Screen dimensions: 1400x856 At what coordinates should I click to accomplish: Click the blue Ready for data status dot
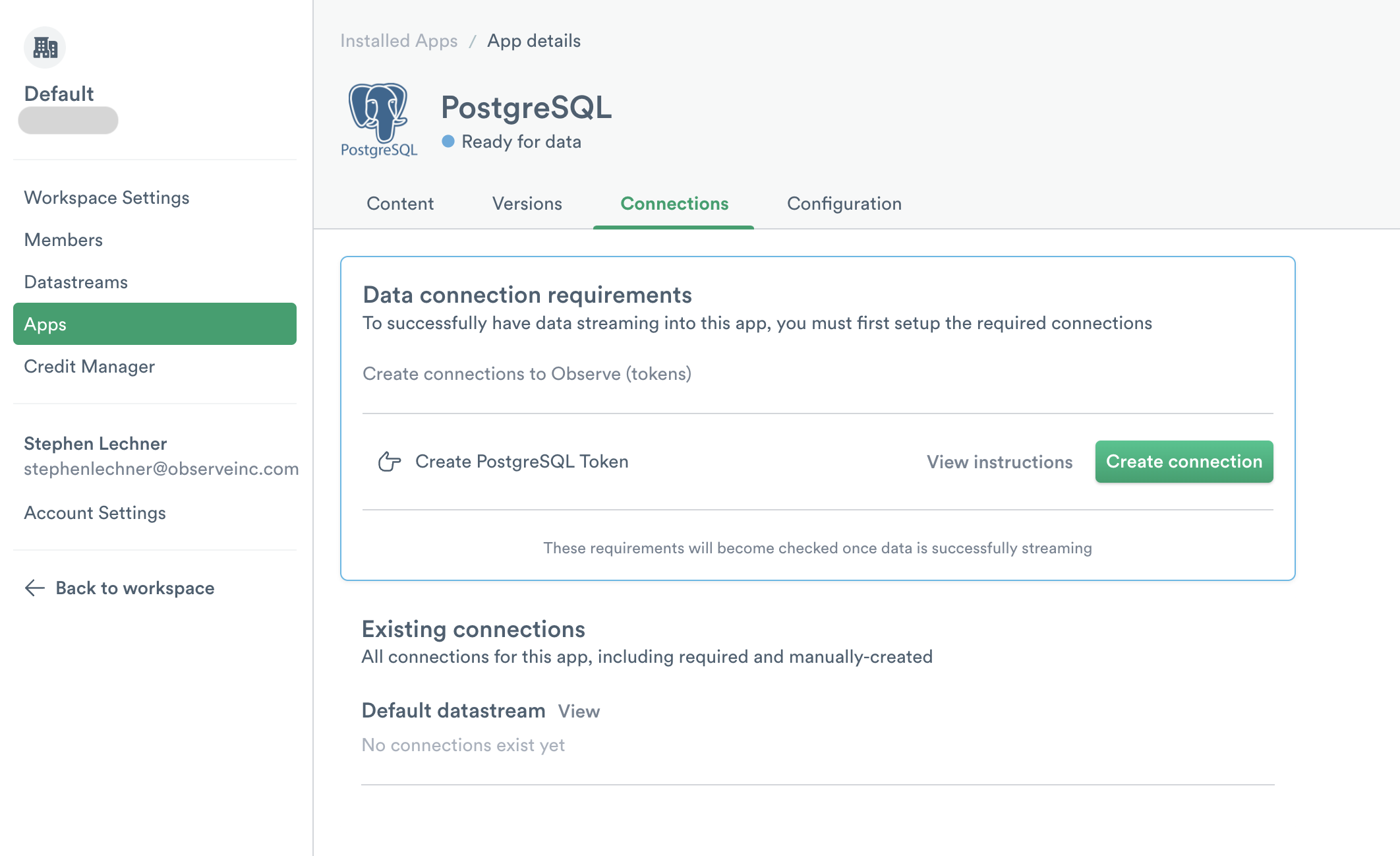[x=448, y=141]
